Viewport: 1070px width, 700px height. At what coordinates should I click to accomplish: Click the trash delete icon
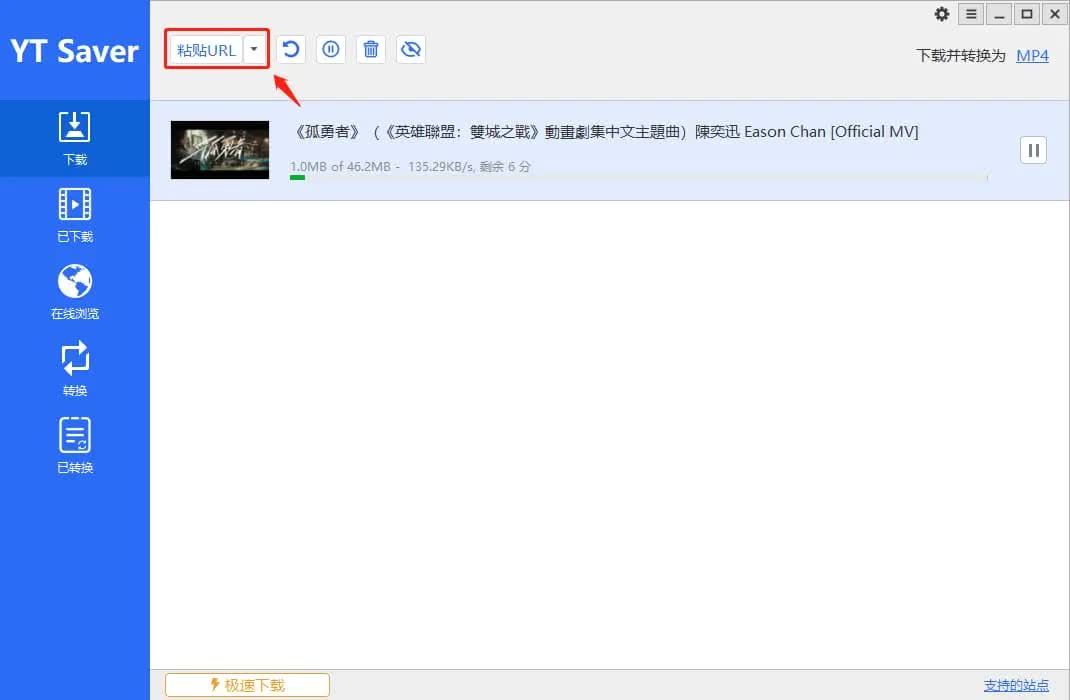point(371,49)
